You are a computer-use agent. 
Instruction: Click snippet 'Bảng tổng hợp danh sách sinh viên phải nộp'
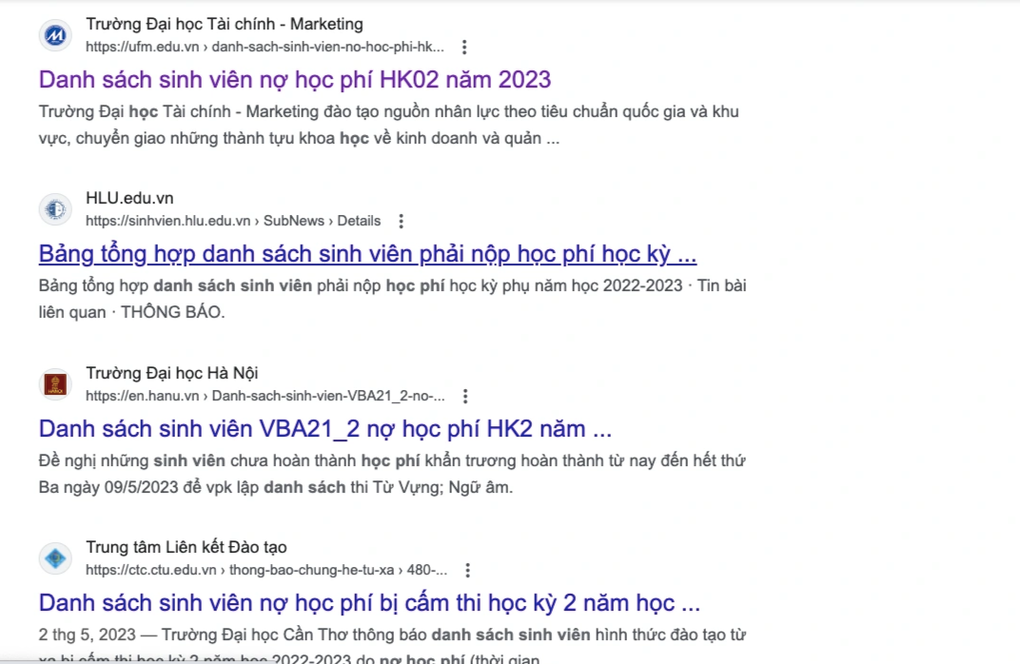coord(392,299)
